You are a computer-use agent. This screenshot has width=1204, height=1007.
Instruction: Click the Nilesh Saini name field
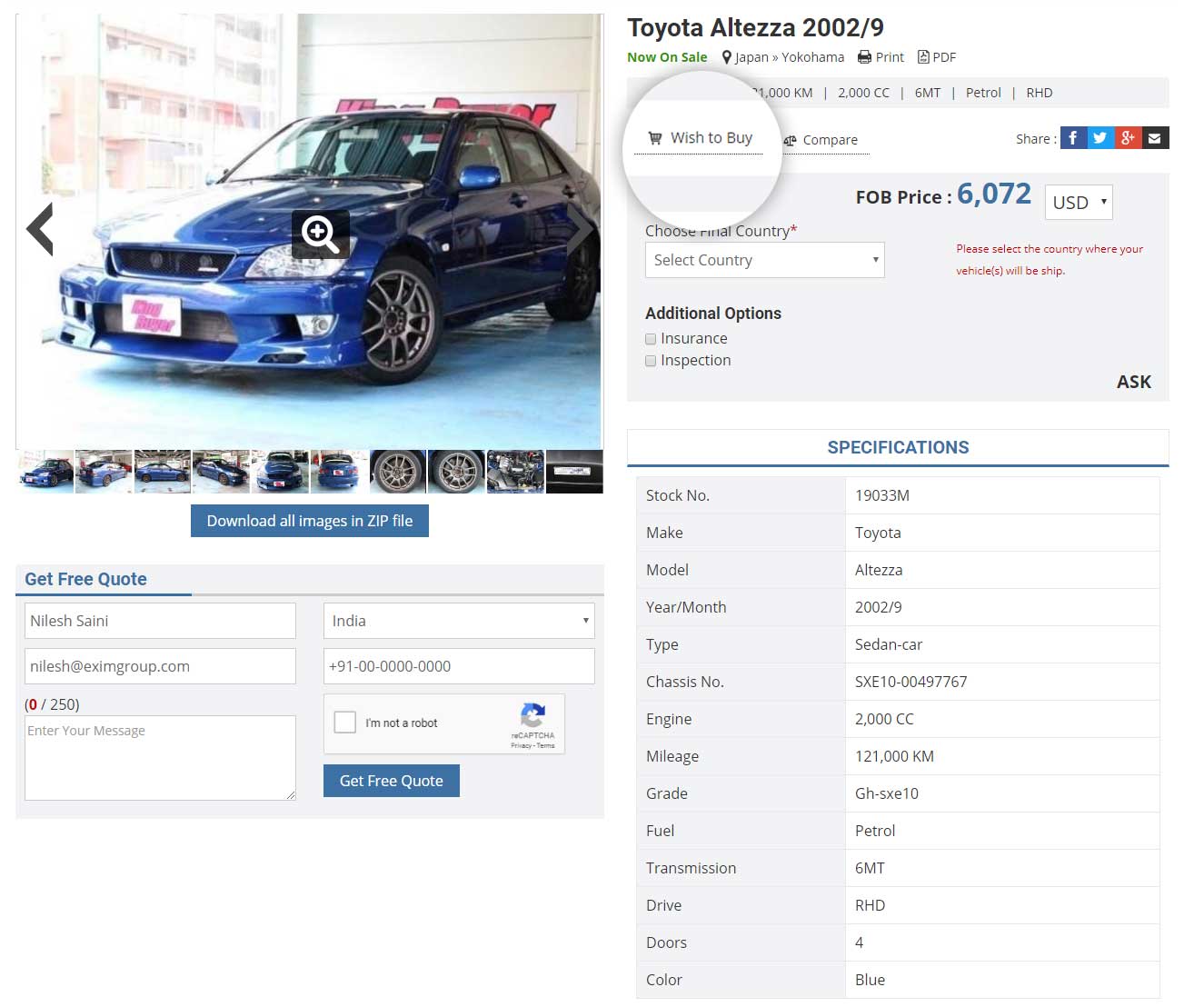click(160, 621)
